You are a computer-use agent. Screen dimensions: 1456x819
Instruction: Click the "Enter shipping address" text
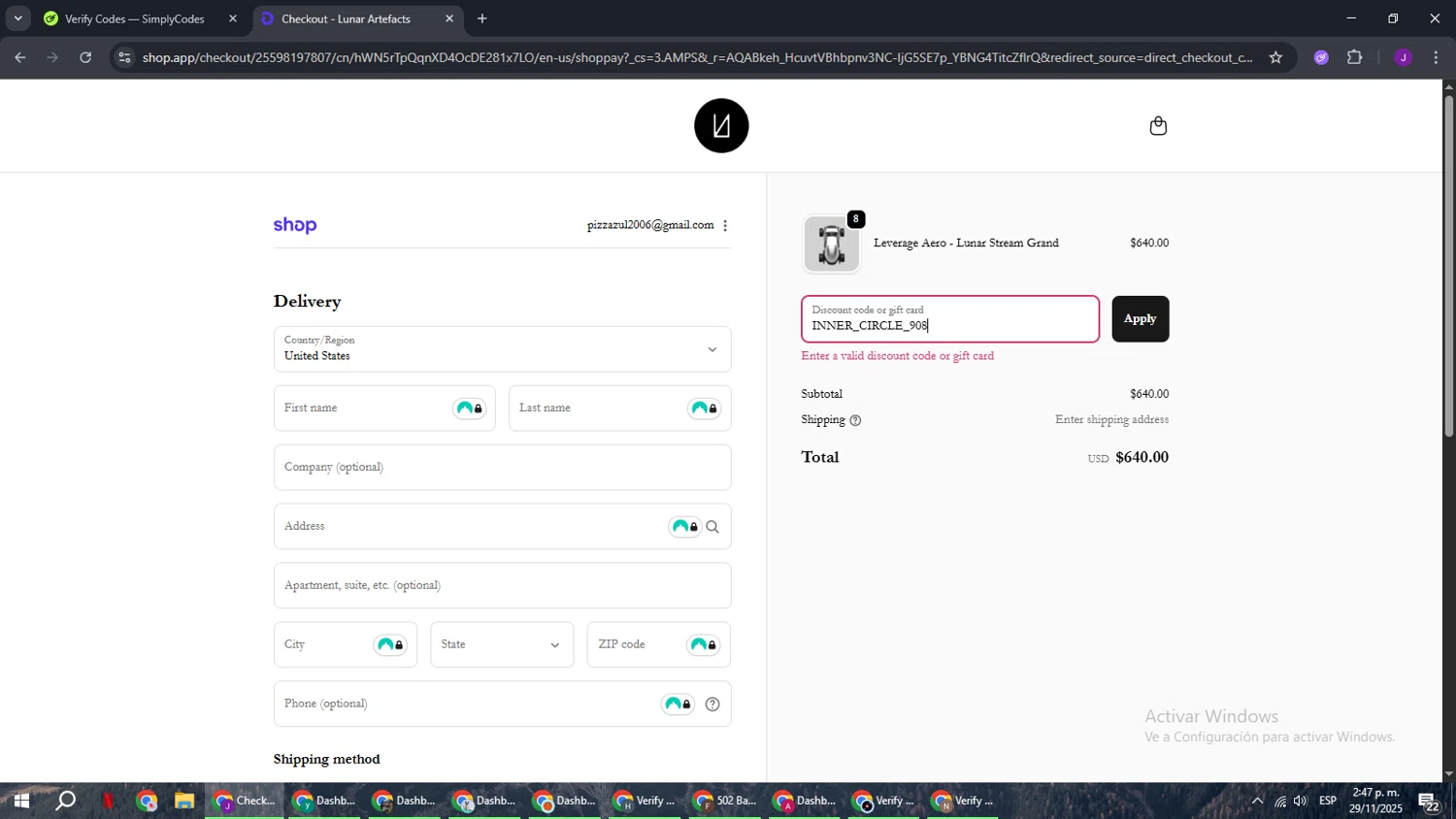[1112, 420]
